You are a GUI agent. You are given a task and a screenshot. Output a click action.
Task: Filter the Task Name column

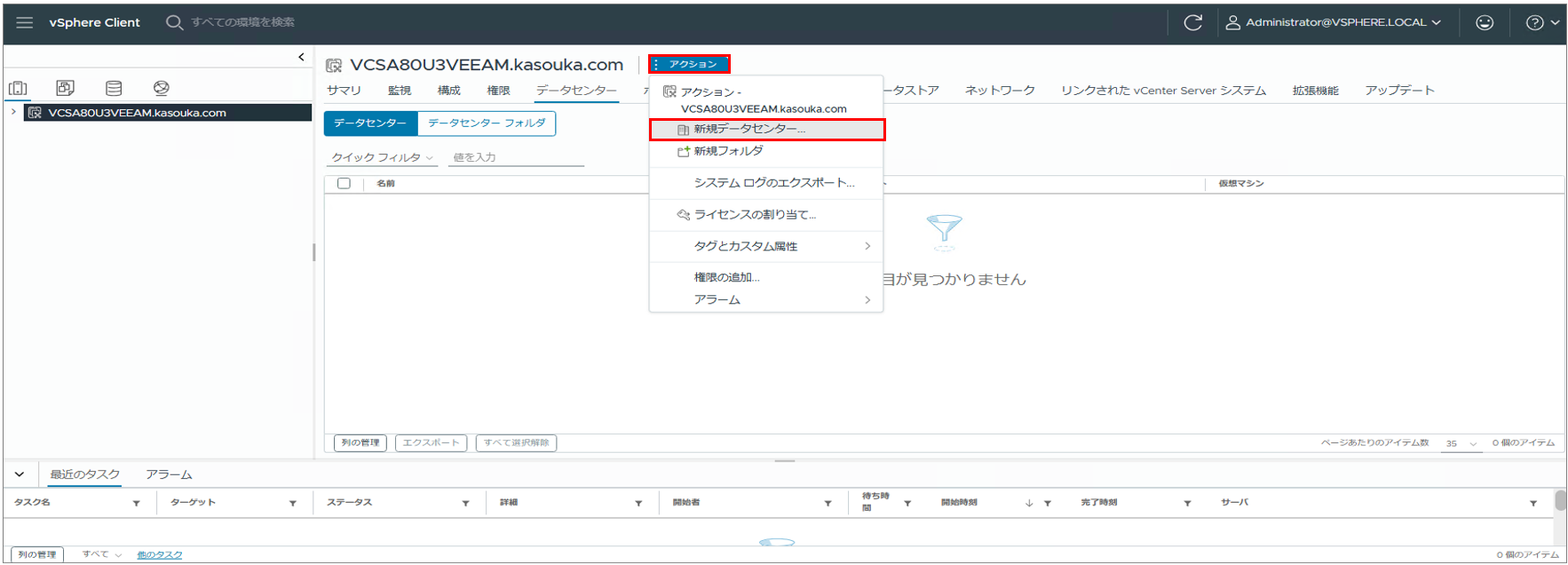click(x=136, y=504)
